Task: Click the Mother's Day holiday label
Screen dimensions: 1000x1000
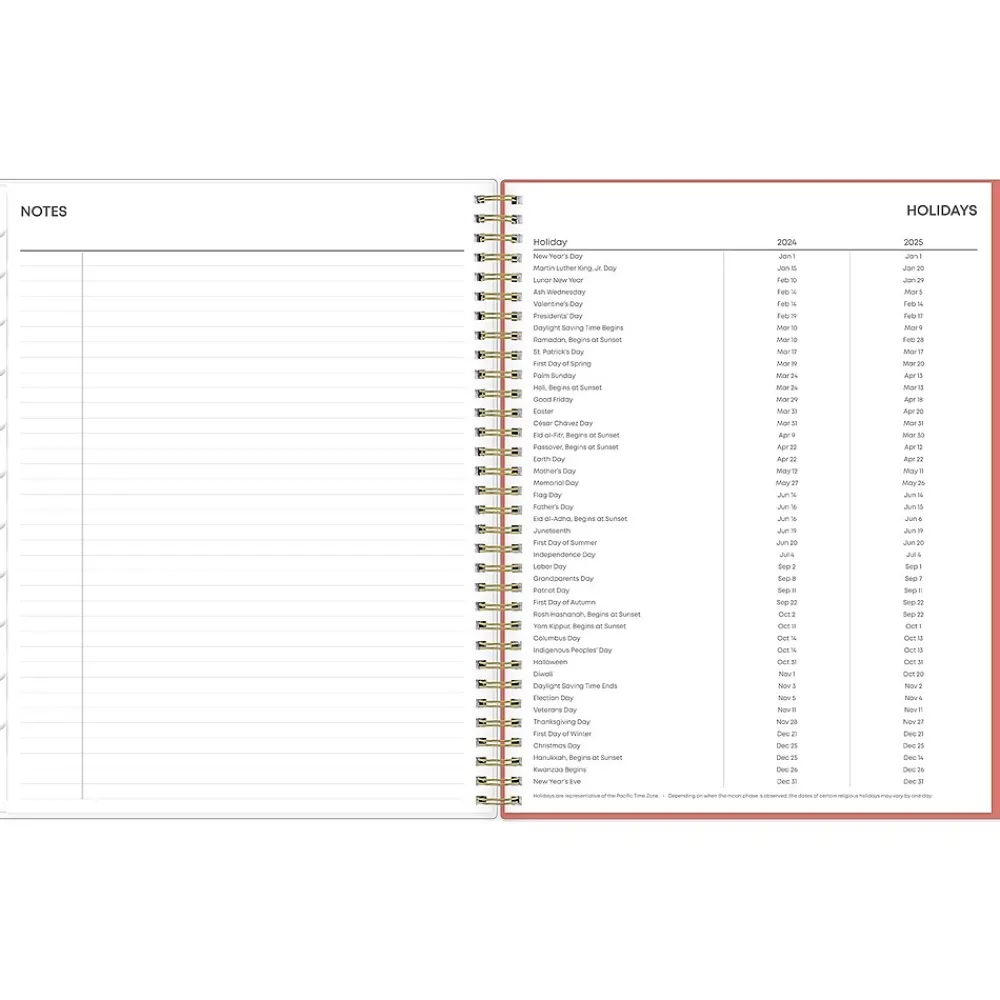Action: tap(555, 471)
